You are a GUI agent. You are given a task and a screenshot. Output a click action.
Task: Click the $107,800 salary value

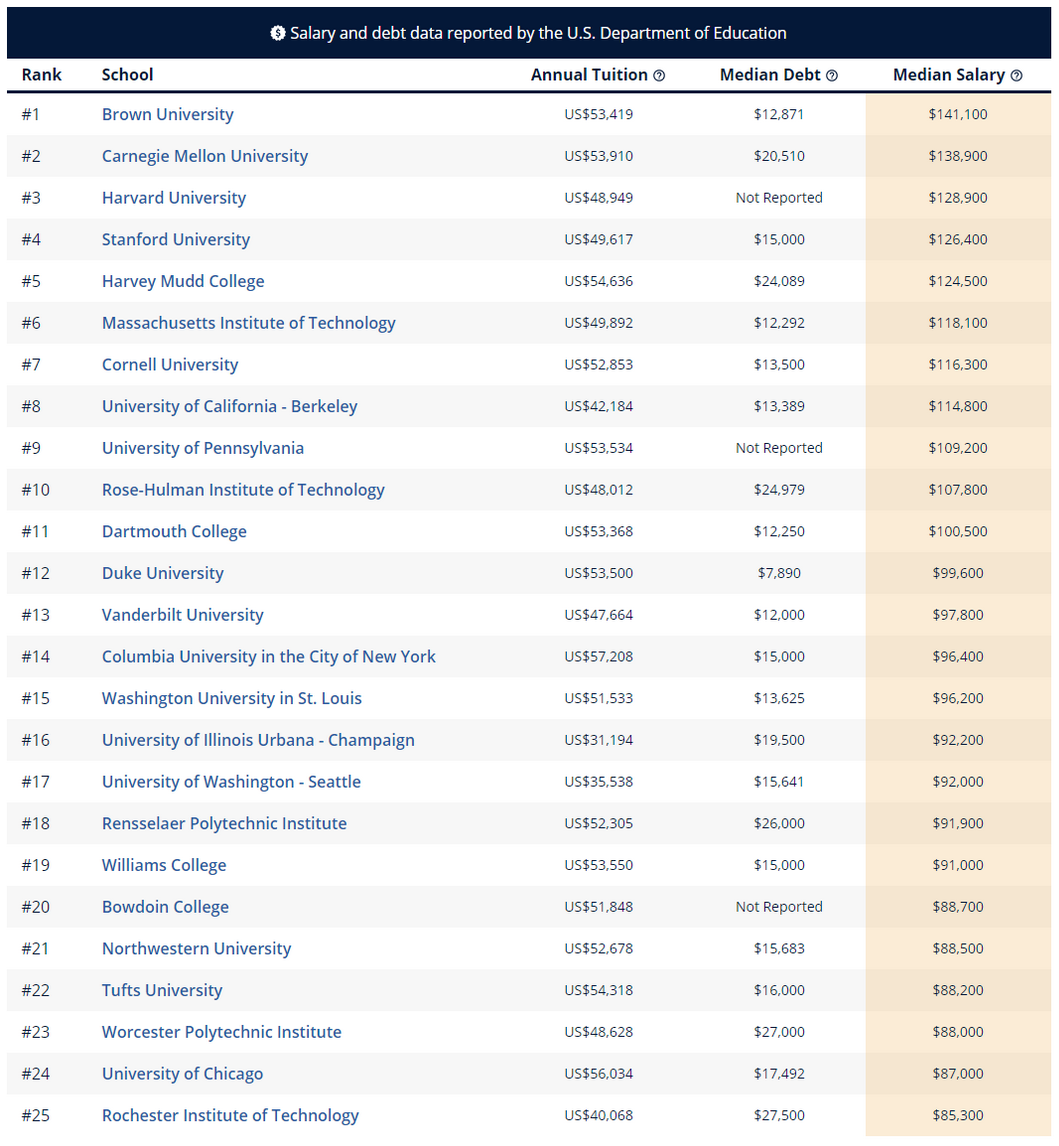pos(957,490)
